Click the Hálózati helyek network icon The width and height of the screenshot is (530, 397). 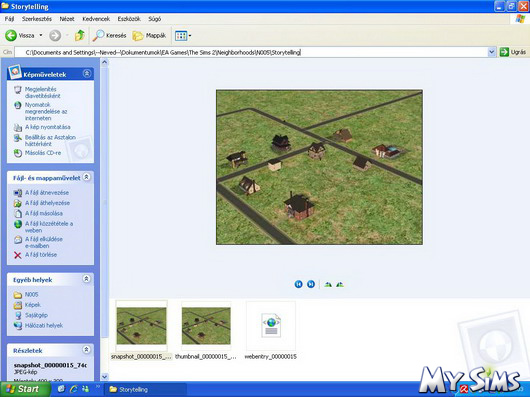(18, 326)
